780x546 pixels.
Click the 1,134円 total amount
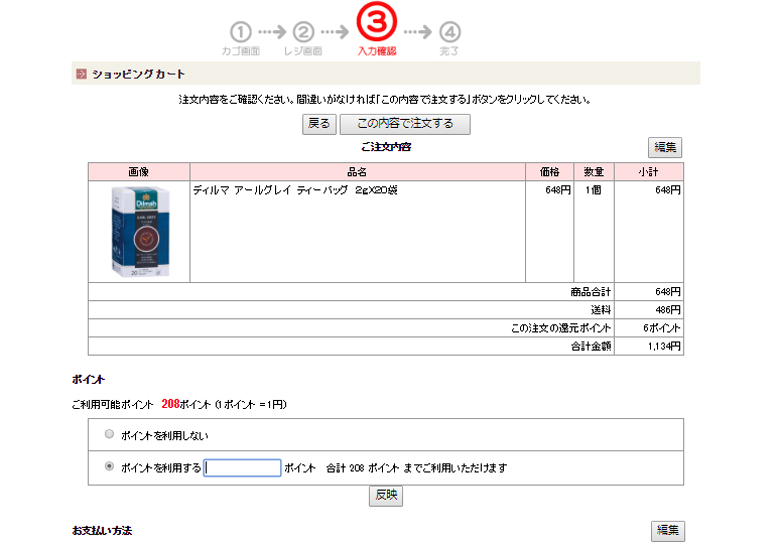(664, 346)
